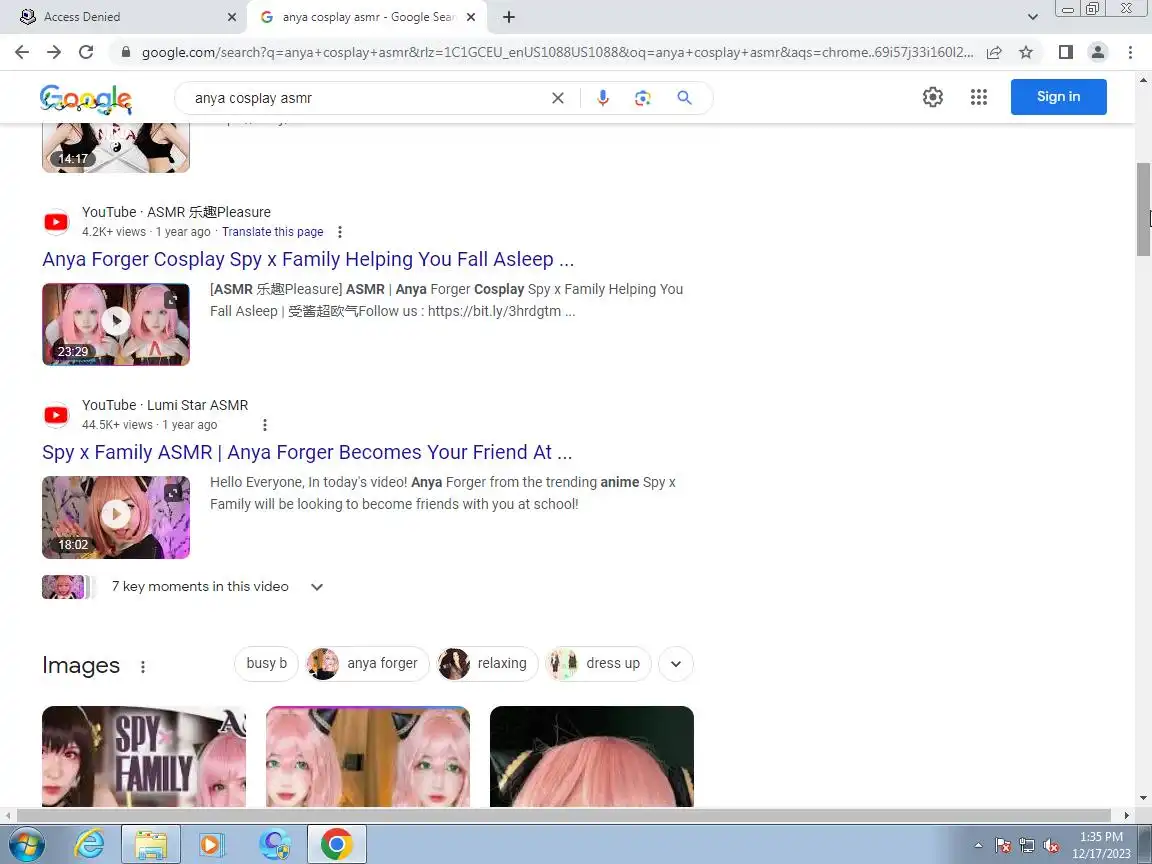1152x864 pixels.
Task: Open the clock showing 1:35 PM
Action: pos(1101,845)
